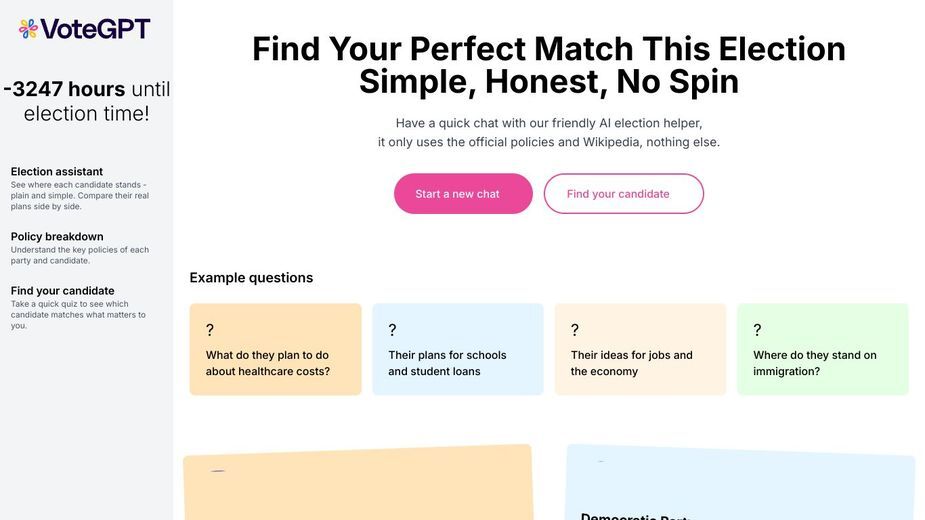
Task: Click question mark icon on immigration card
Action: coord(757,330)
